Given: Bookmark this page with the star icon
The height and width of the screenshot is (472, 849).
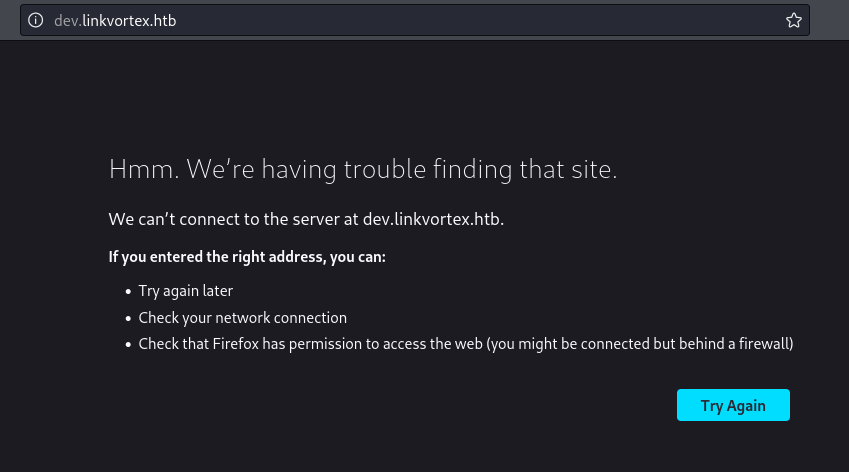Looking at the screenshot, I should point(794,20).
